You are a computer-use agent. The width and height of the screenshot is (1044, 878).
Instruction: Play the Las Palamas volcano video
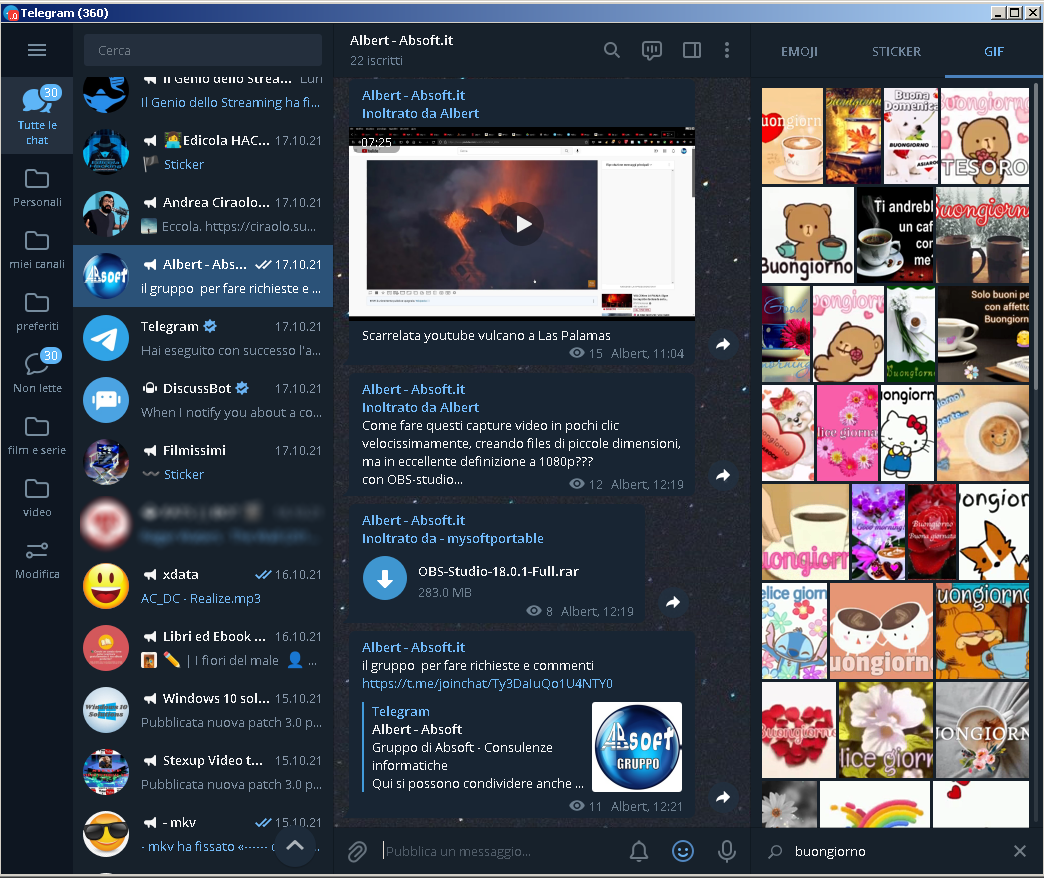point(522,224)
